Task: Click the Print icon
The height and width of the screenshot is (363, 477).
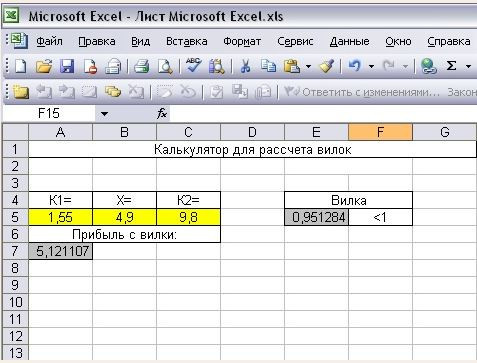Action: click(x=141, y=66)
